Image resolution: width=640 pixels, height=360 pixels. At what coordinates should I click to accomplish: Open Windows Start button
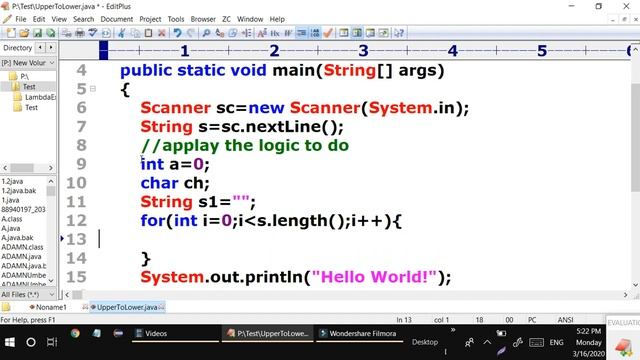[x=10, y=342]
